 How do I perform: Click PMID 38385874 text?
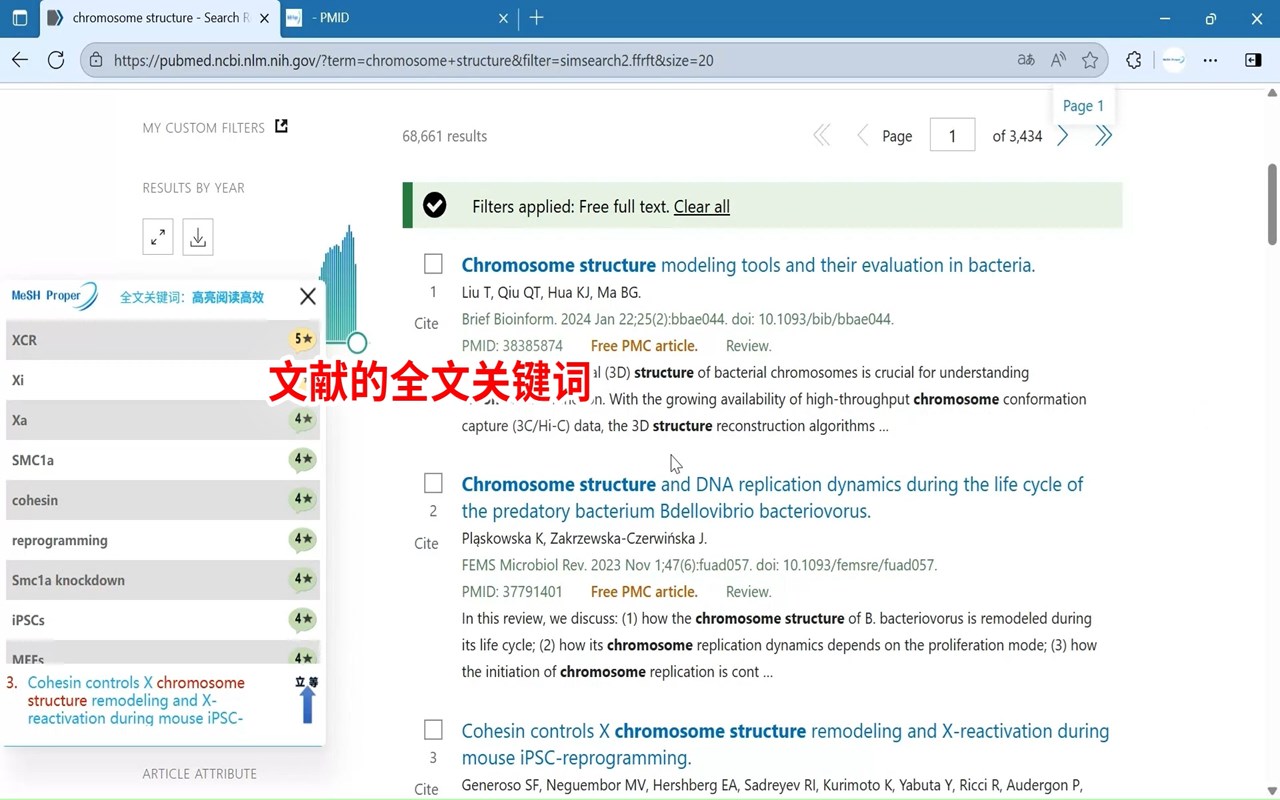point(512,346)
